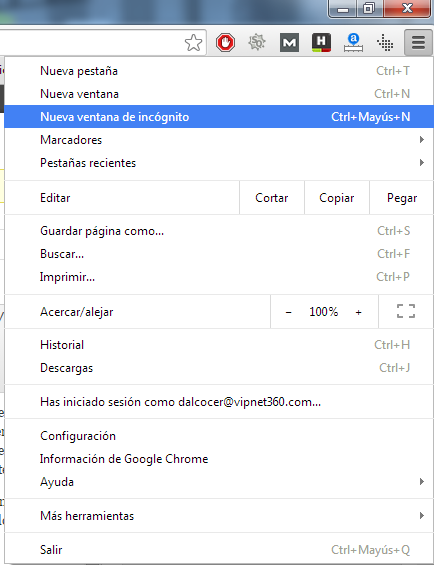
Task: Toggle fullscreen mode icon
Action: point(406,311)
